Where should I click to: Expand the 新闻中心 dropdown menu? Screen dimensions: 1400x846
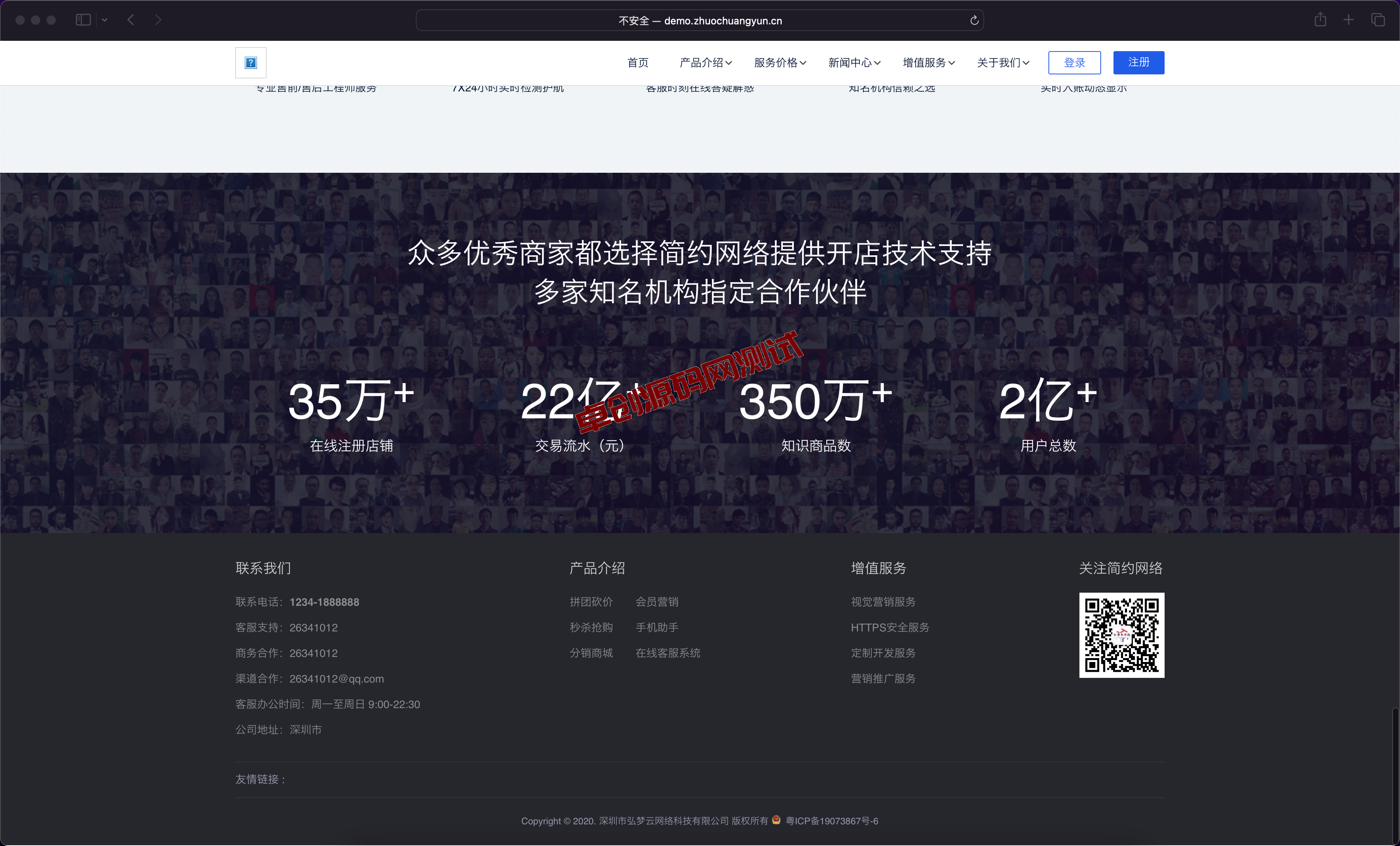pos(854,62)
